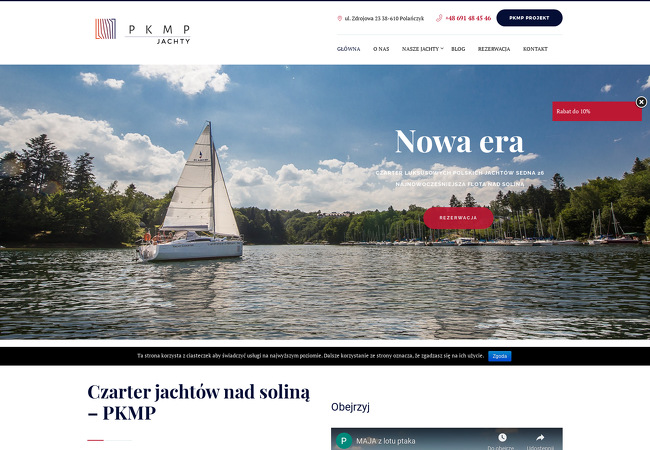Click the PKMP Projekt button

(x=529, y=18)
